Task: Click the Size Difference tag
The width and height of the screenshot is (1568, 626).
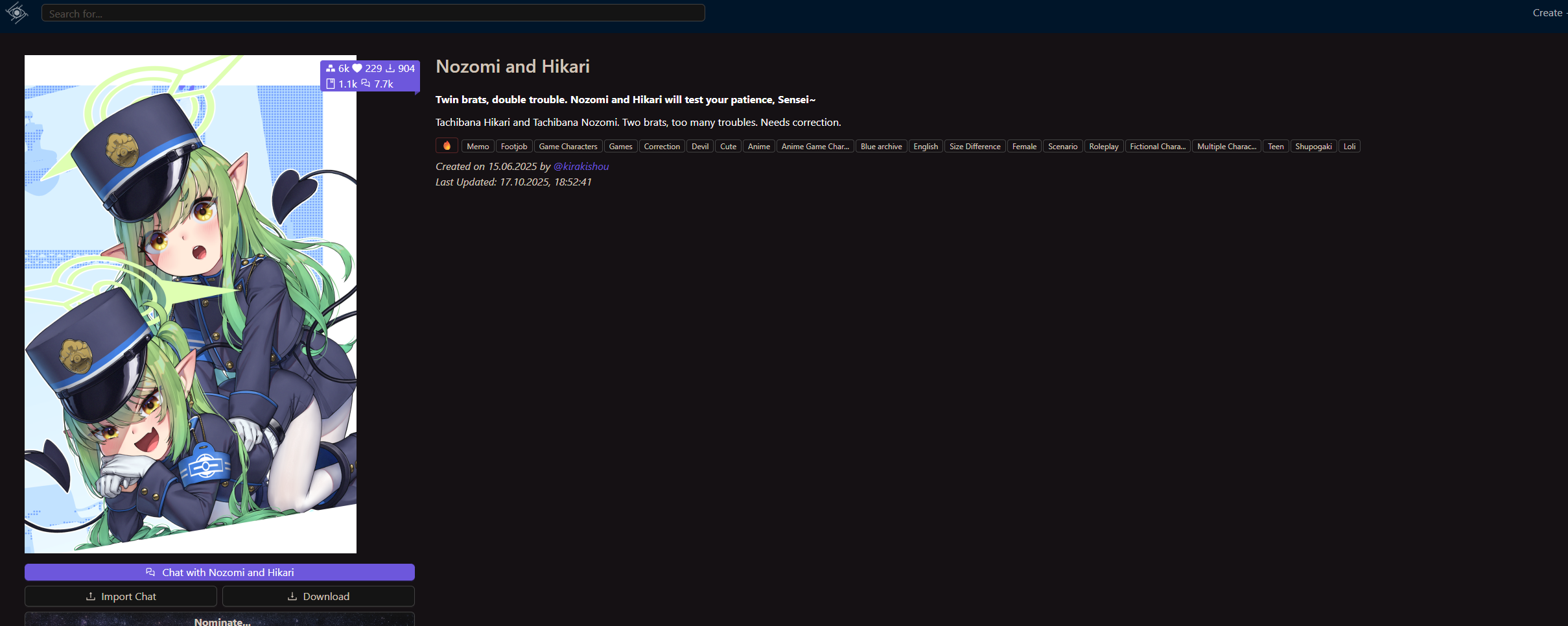Action: click(x=975, y=147)
